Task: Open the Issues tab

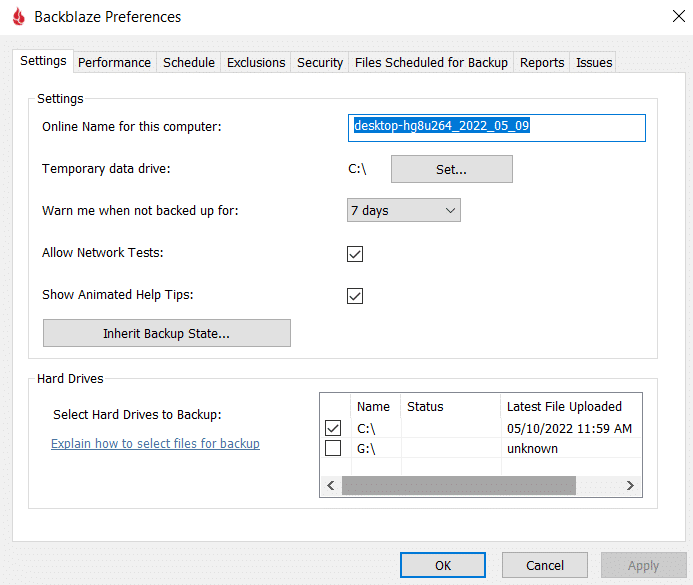Action: pyautogui.click(x=594, y=63)
